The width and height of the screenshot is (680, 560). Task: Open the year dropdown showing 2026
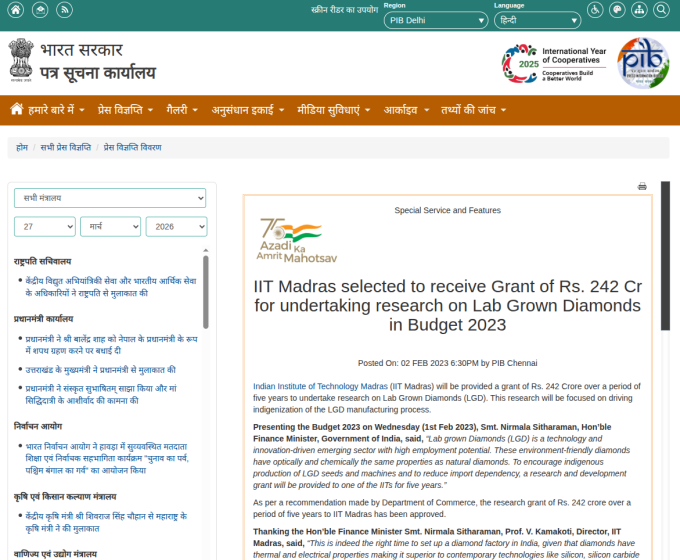tap(177, 226)
